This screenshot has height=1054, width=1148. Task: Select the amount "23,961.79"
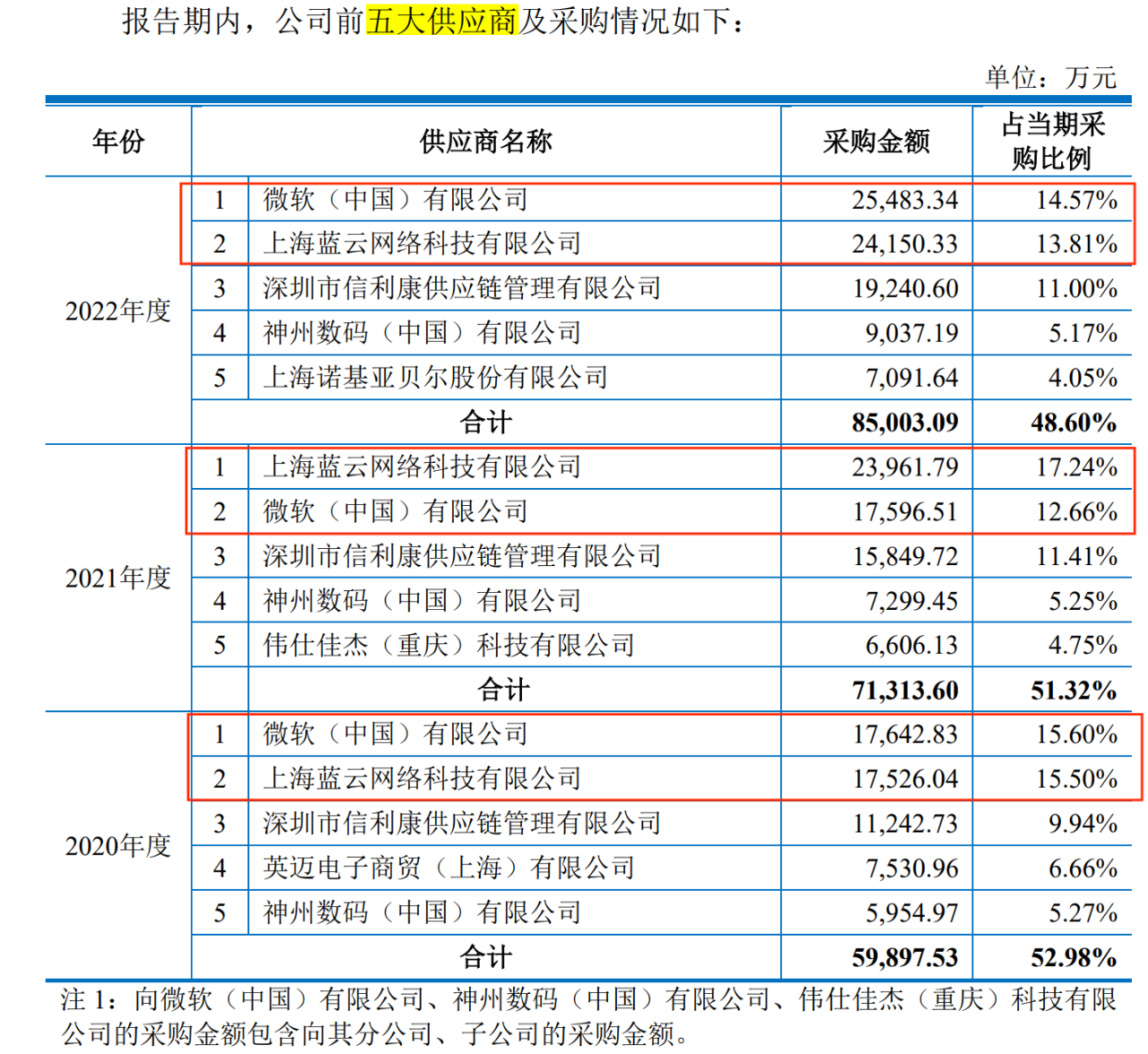905,466
